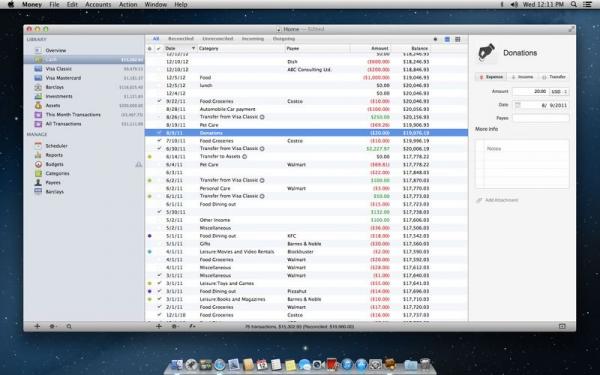Sort by the Category column header

[241, 48]
